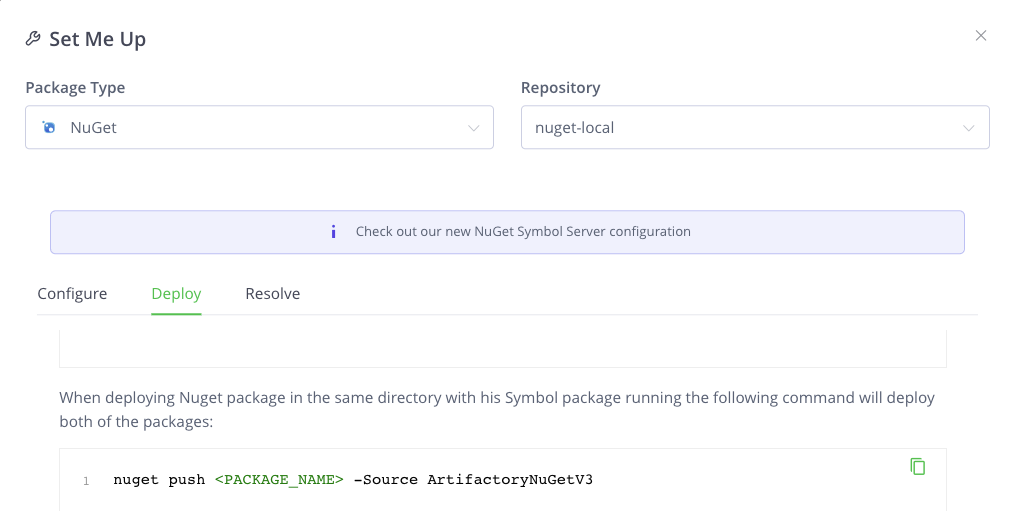Open NuGet Symbol Server configuration banner

click(x=508, y=232)
